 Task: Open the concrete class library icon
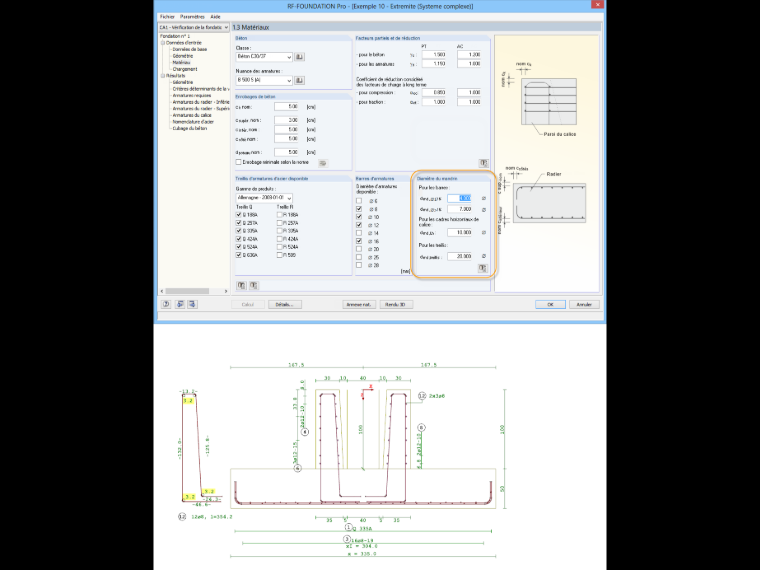[300, 57]
